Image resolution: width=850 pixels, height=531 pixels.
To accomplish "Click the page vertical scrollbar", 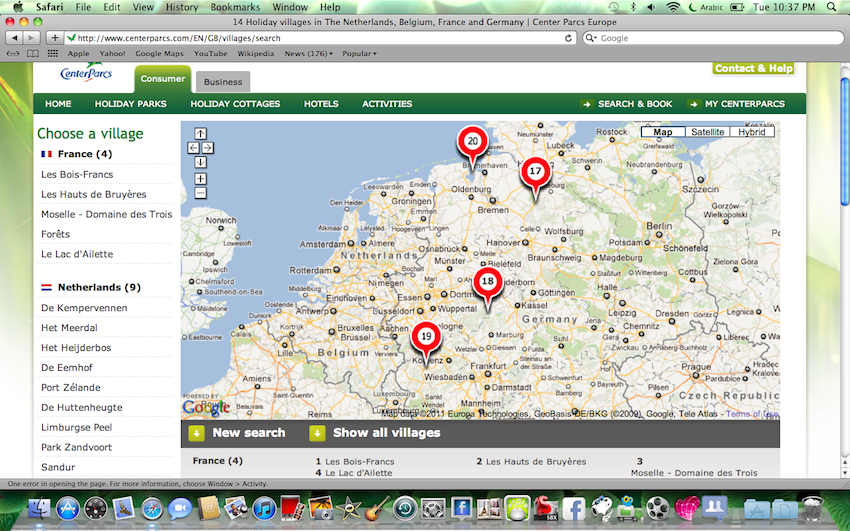I will coord(845,143).
